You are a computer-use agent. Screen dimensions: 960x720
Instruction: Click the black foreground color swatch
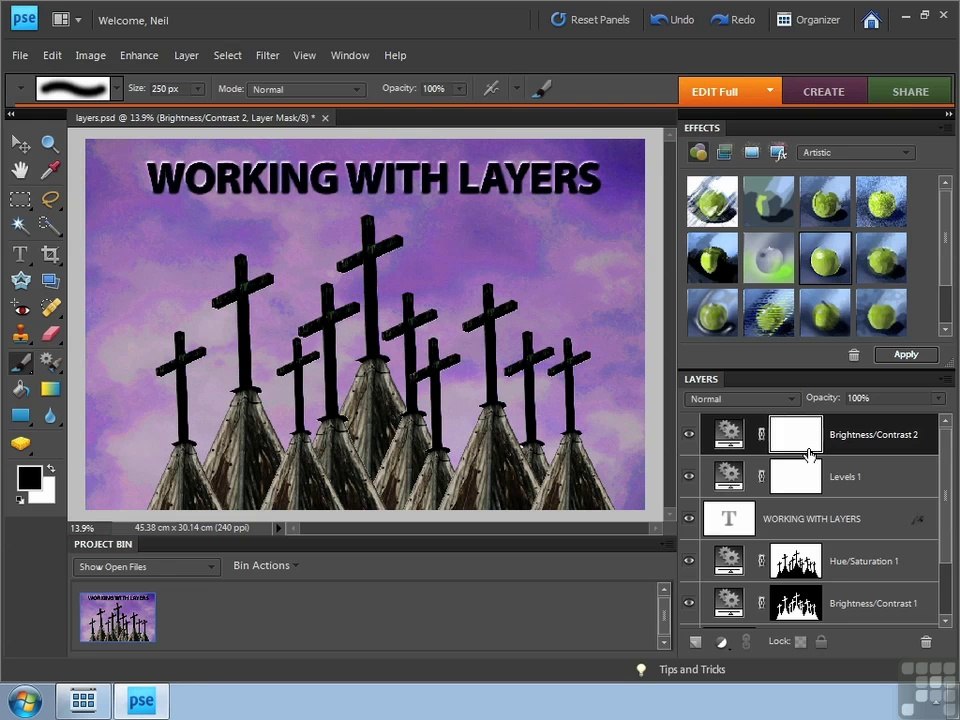point(29,478)
